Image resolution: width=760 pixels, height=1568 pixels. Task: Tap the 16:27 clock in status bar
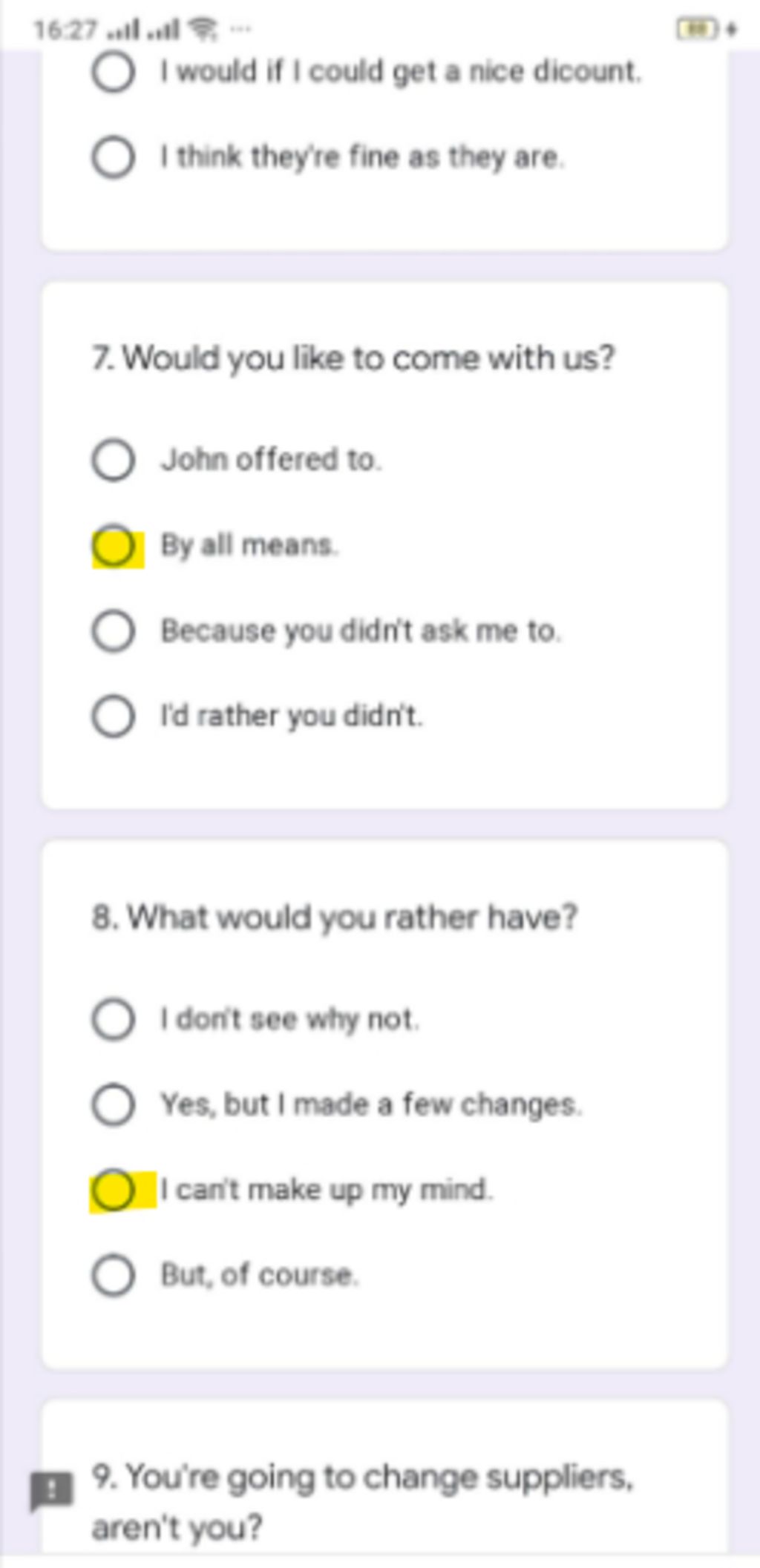[65, 30]
